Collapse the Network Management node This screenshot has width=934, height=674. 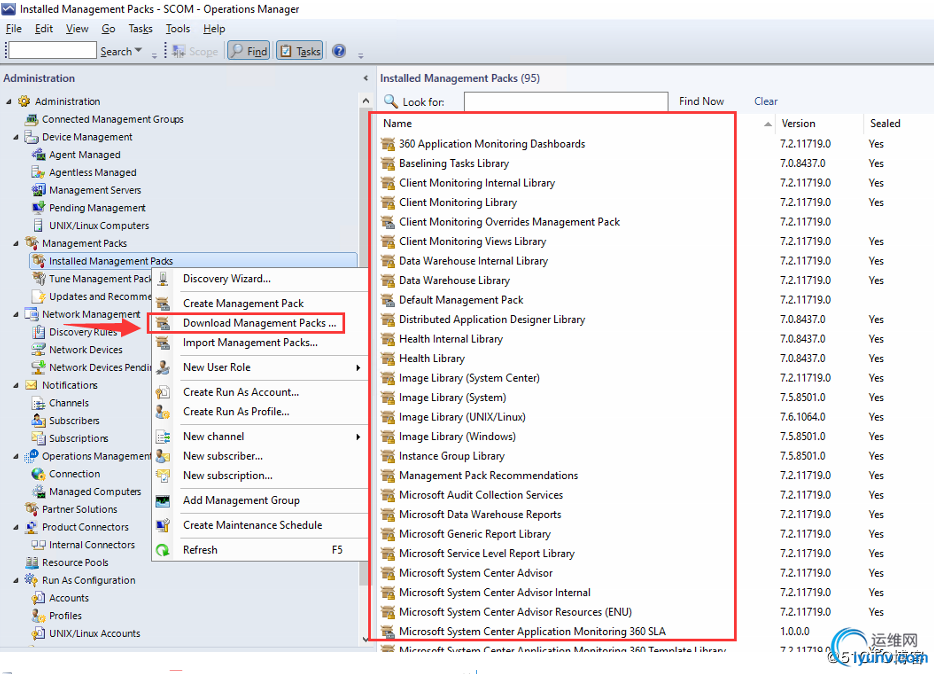point(16,314)
